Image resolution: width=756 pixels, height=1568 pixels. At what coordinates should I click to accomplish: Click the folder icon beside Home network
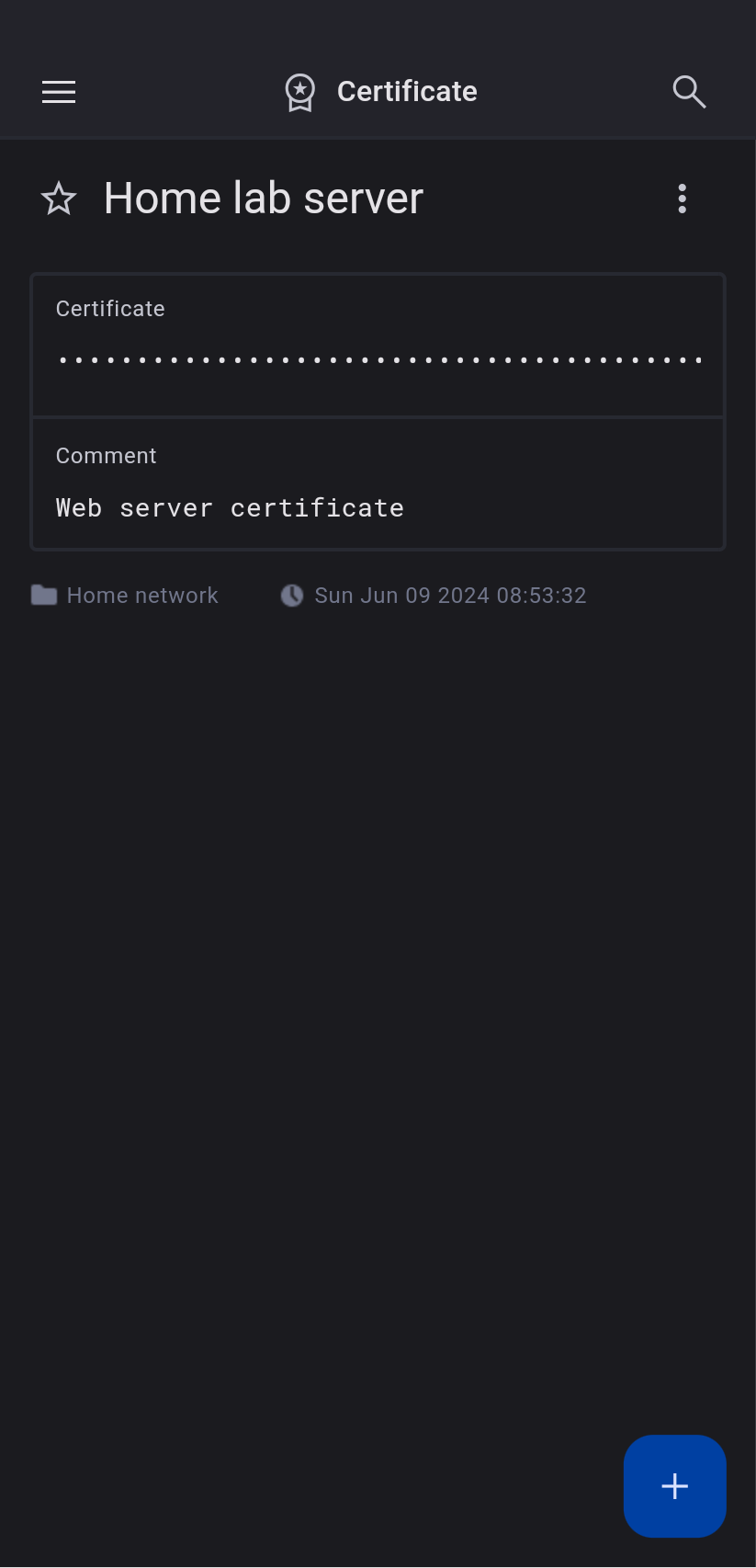(44, 596)
